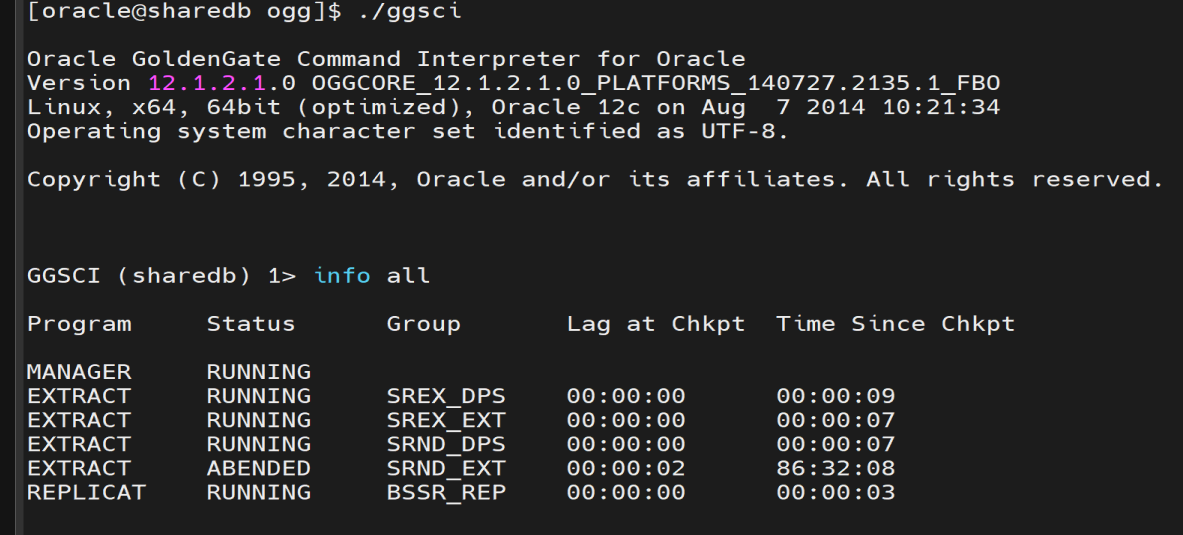The width and height of the screenshot is (1183, 535).
Task: Click the SREX_EXT group name
Action: point(446,420)
